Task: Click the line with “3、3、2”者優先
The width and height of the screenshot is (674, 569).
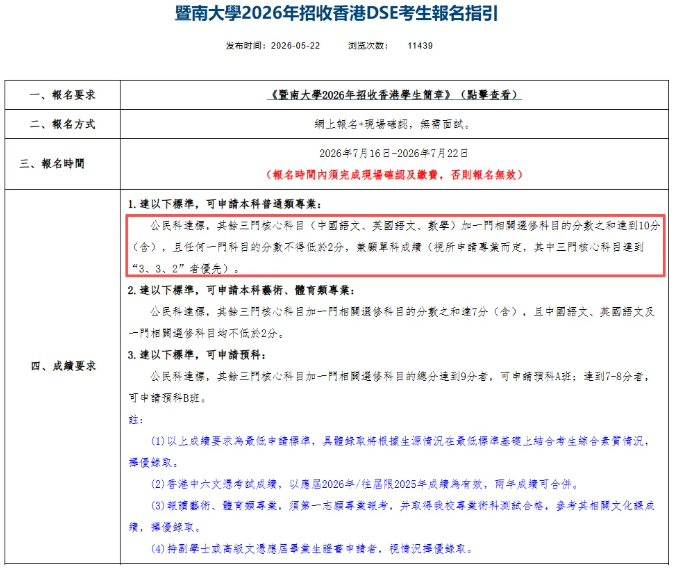Action: tap(185, 269)
